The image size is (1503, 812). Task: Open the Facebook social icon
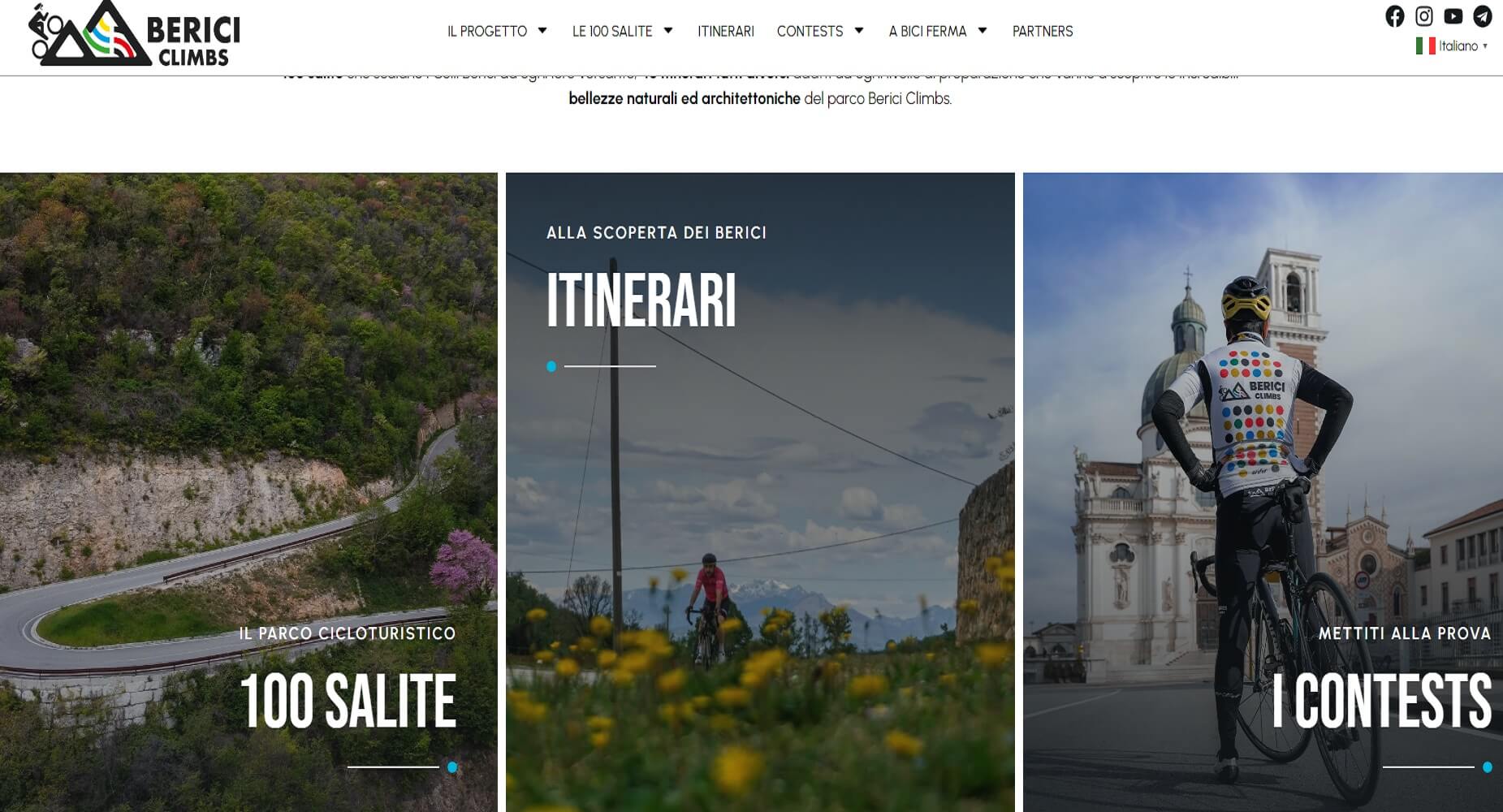1394,16
